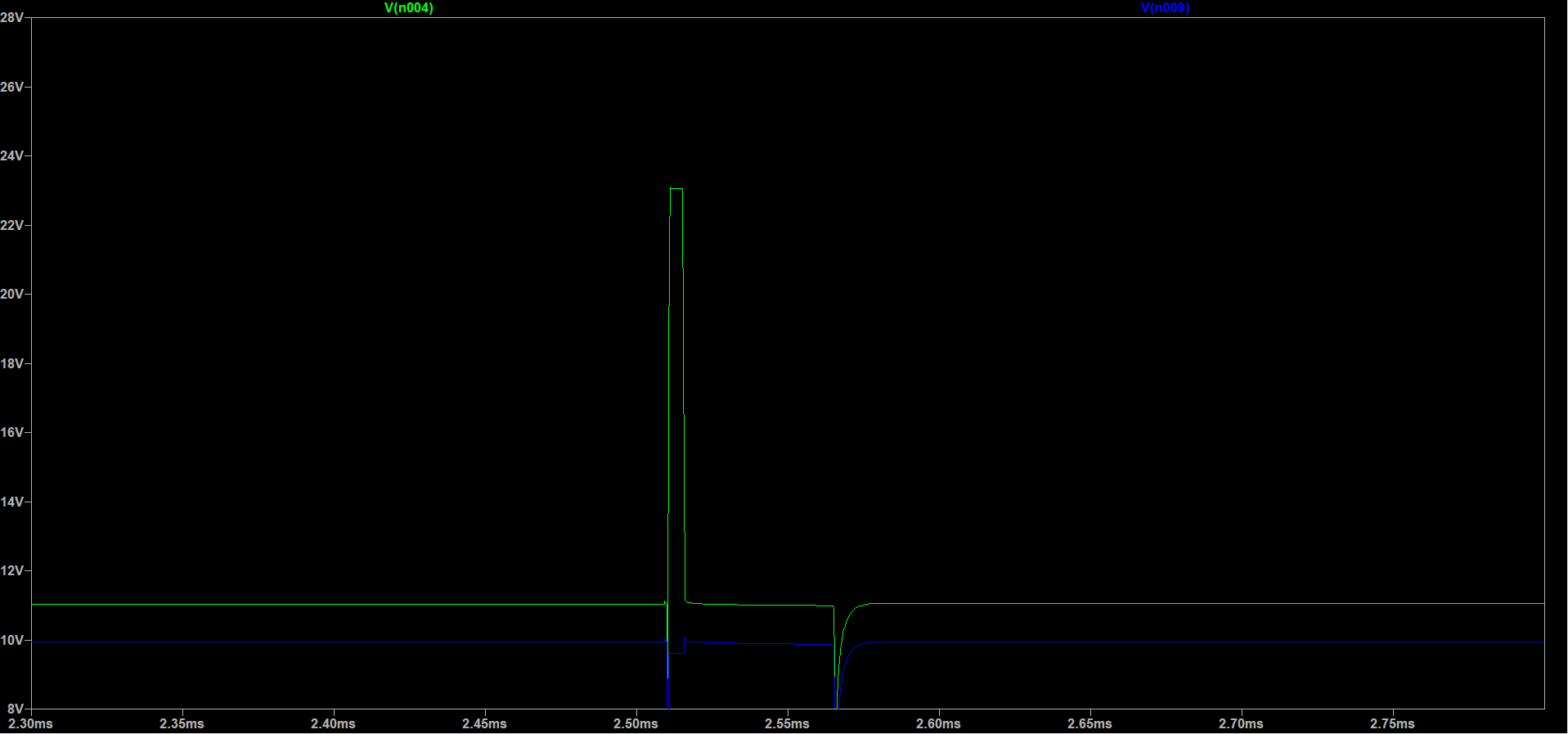Viewport: 1568px width, 734px height.
Task: Click the 18V vertical axis tick label
Action: (x=11, y=363)
